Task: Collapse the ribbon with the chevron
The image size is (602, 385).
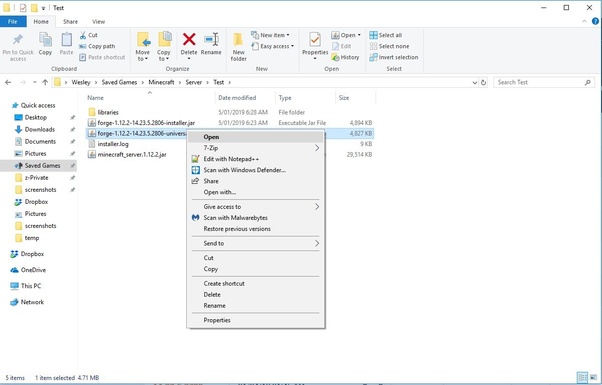Action: coord(584,22)
